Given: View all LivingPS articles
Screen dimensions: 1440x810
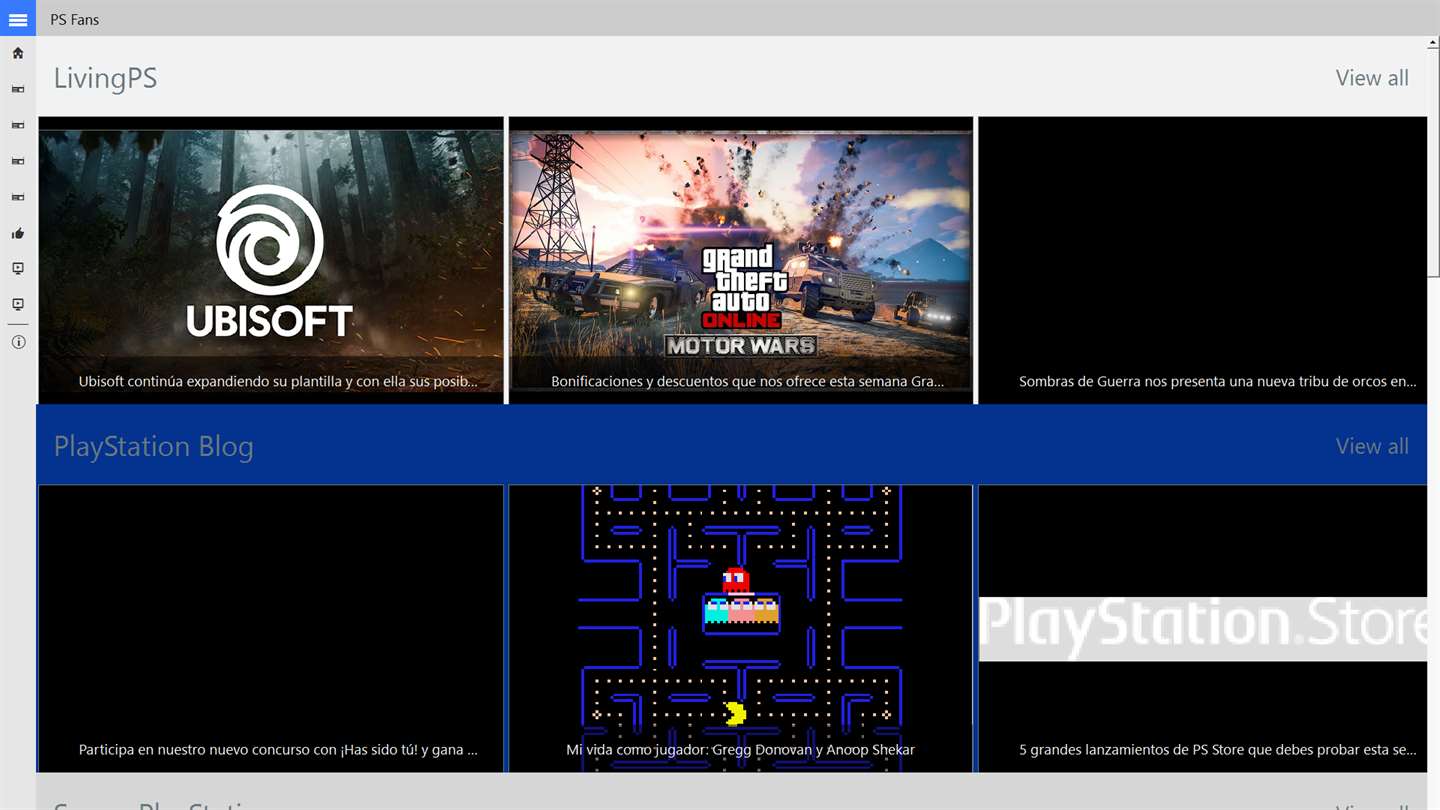Looking at the screenshot, I should tap(1372, 78).
